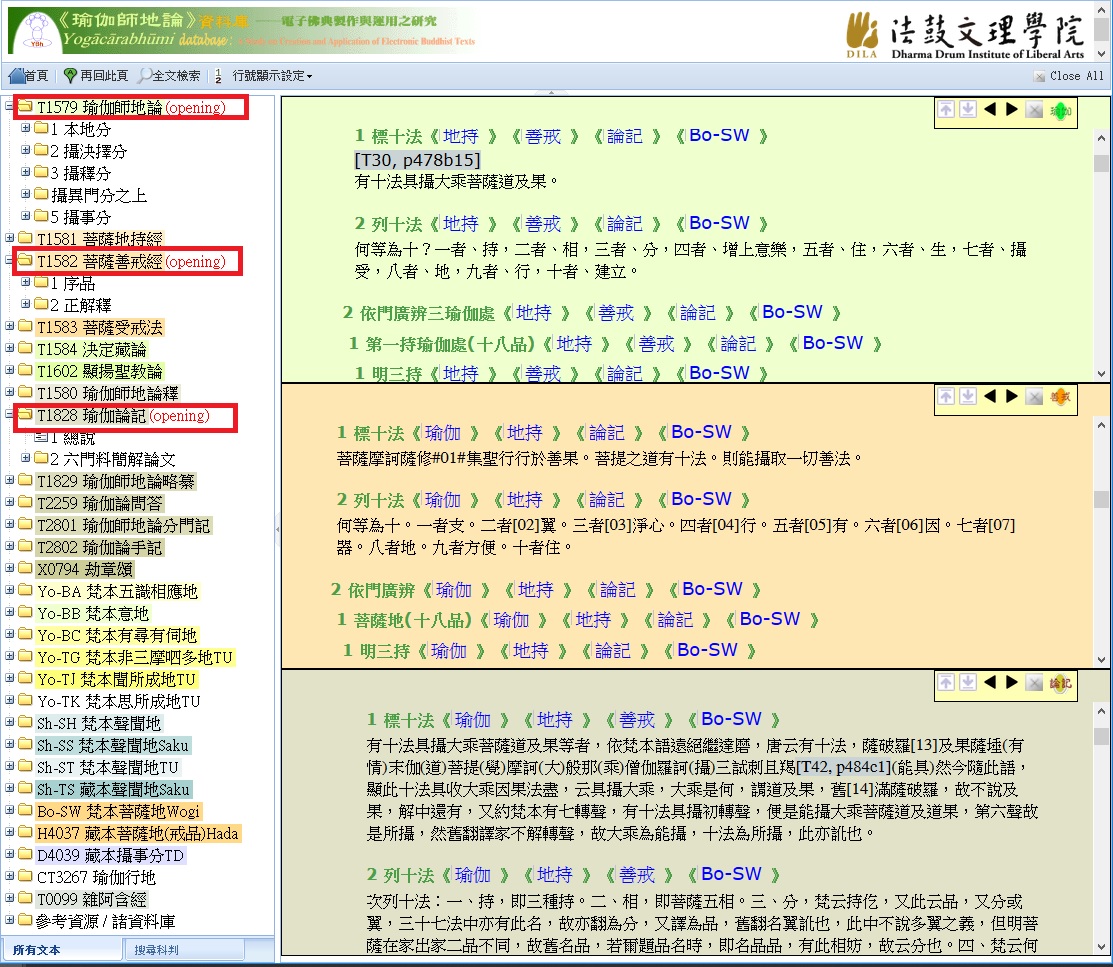Click the previous arrow in the 瑜伽 panel toolbar
Image resolution: width=1113 pixels, height=967 pixels.
(x=989, y=110)
